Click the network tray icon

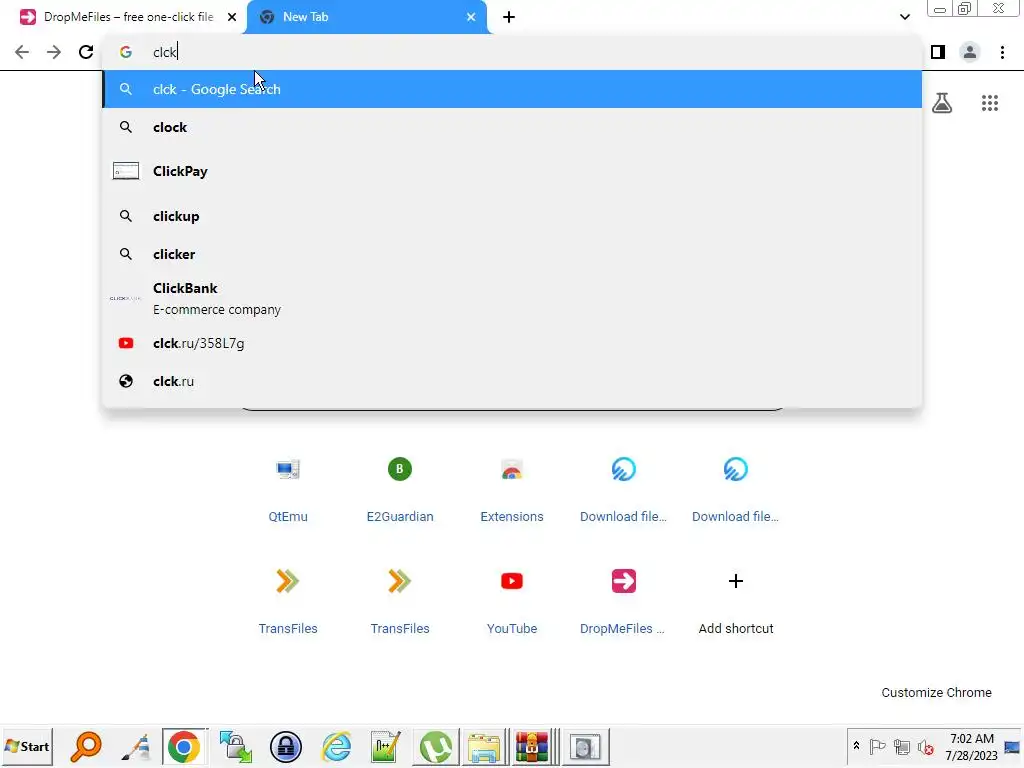pyautogui.click(x=902, y=746)
